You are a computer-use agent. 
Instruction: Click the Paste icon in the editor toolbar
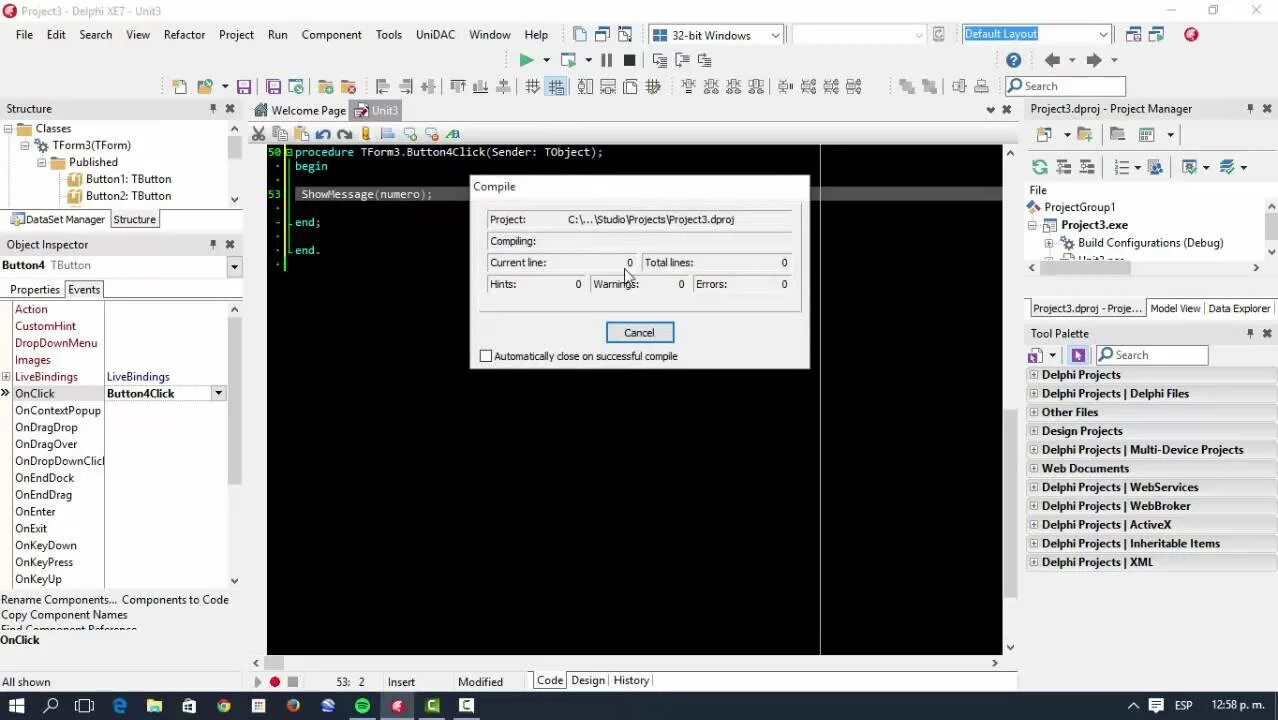point(301,134)
